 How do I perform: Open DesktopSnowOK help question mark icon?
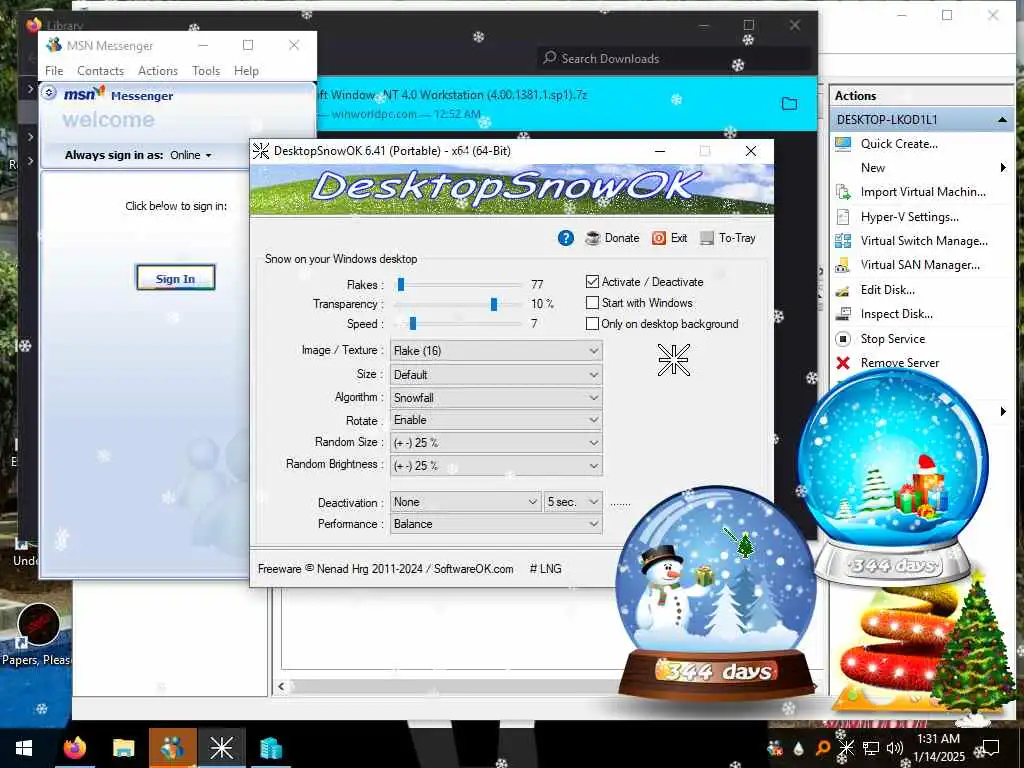tap(566, 238)
